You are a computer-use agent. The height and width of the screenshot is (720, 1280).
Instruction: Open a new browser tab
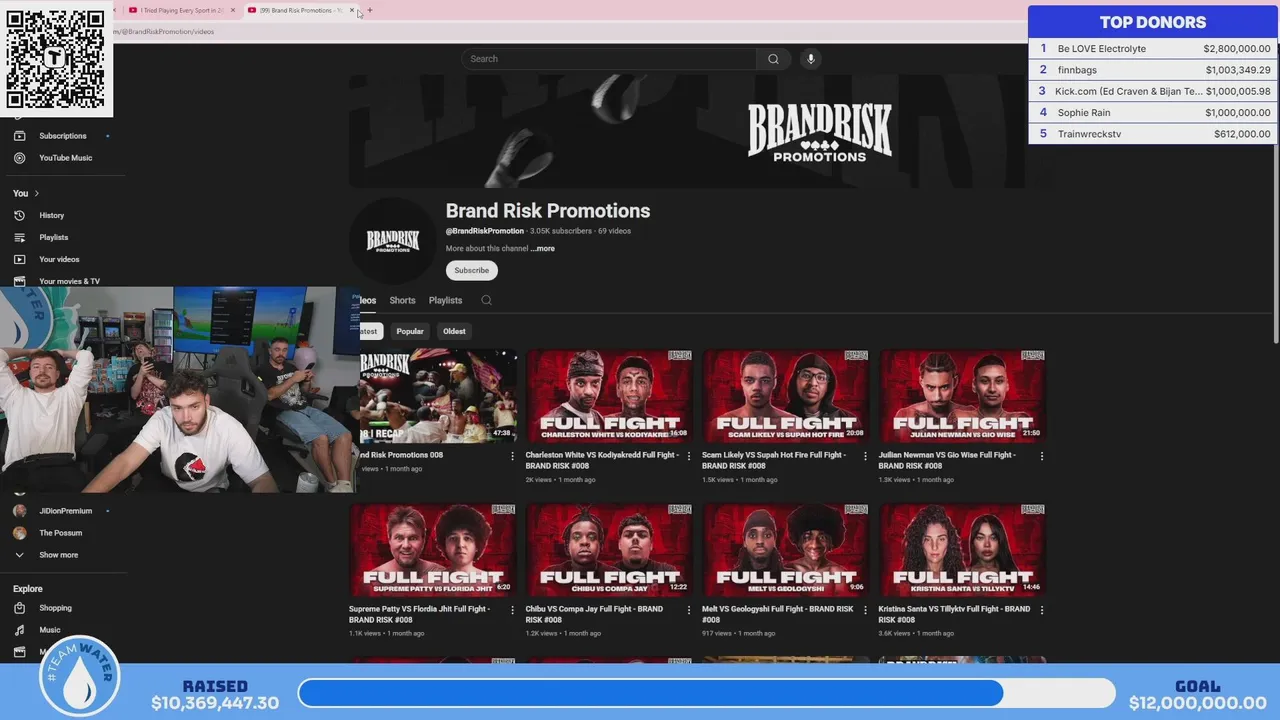pos(370,10)
